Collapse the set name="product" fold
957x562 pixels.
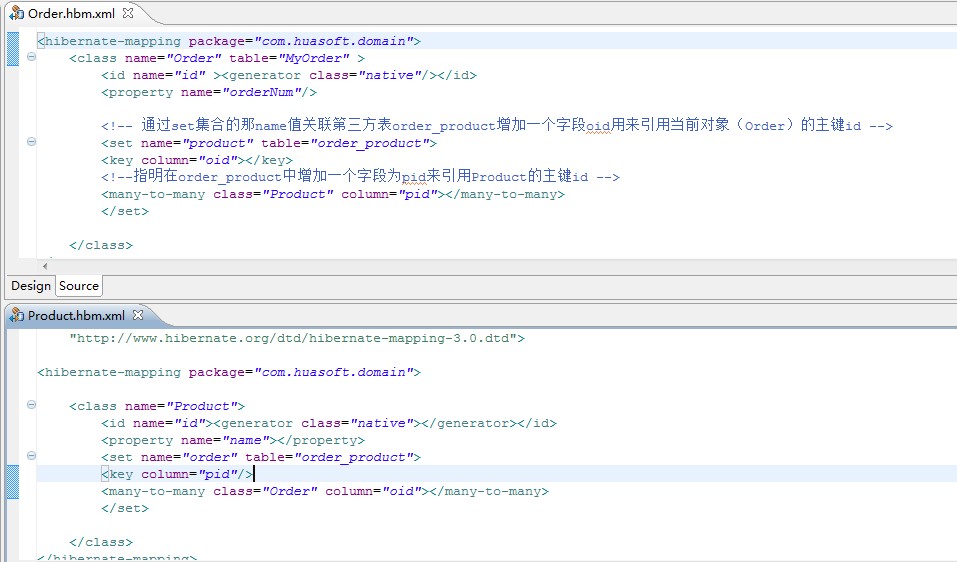pyautogui.click(x=31, y=142)
